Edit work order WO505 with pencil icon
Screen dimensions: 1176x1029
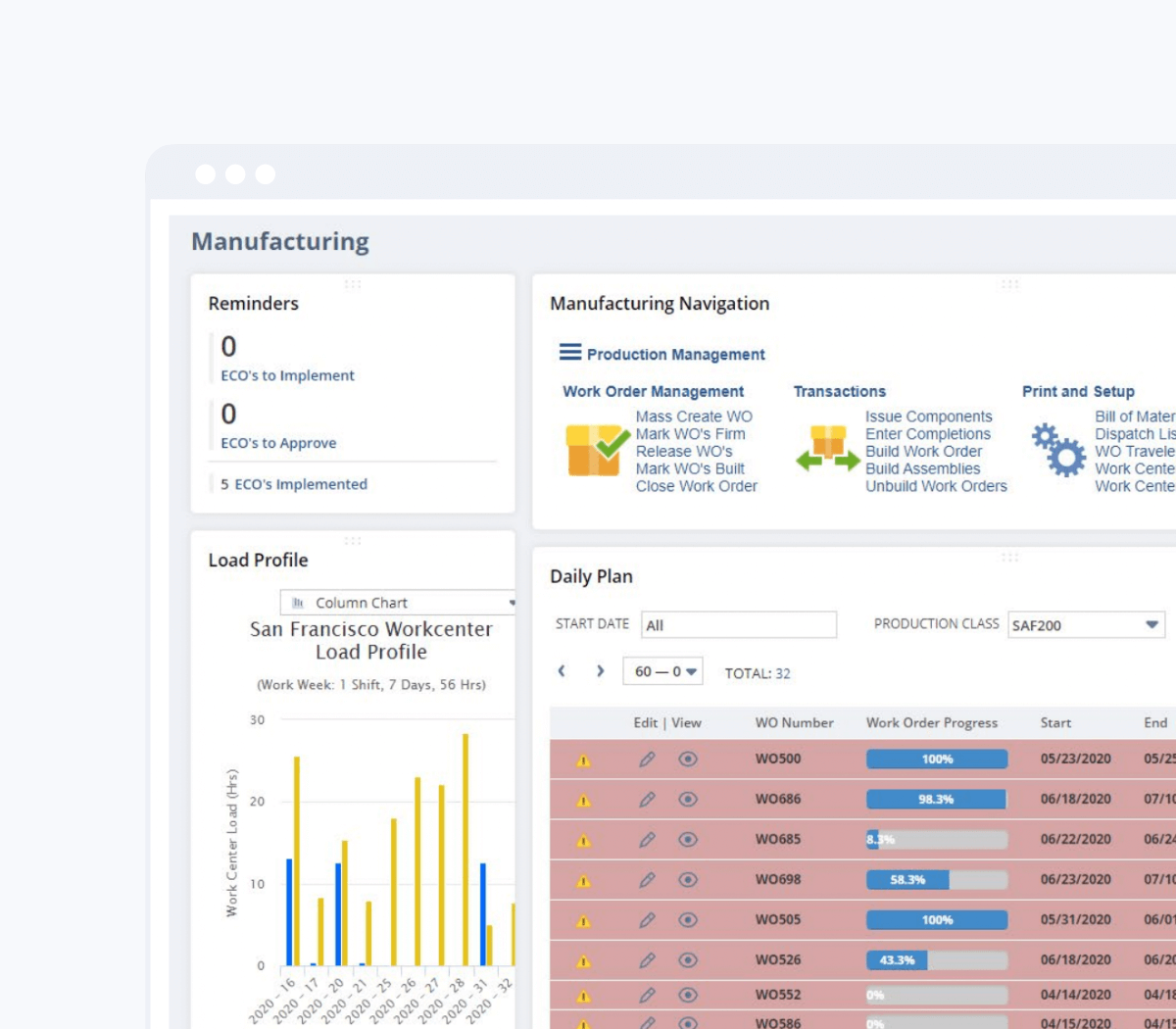click(x=647, y=919)
